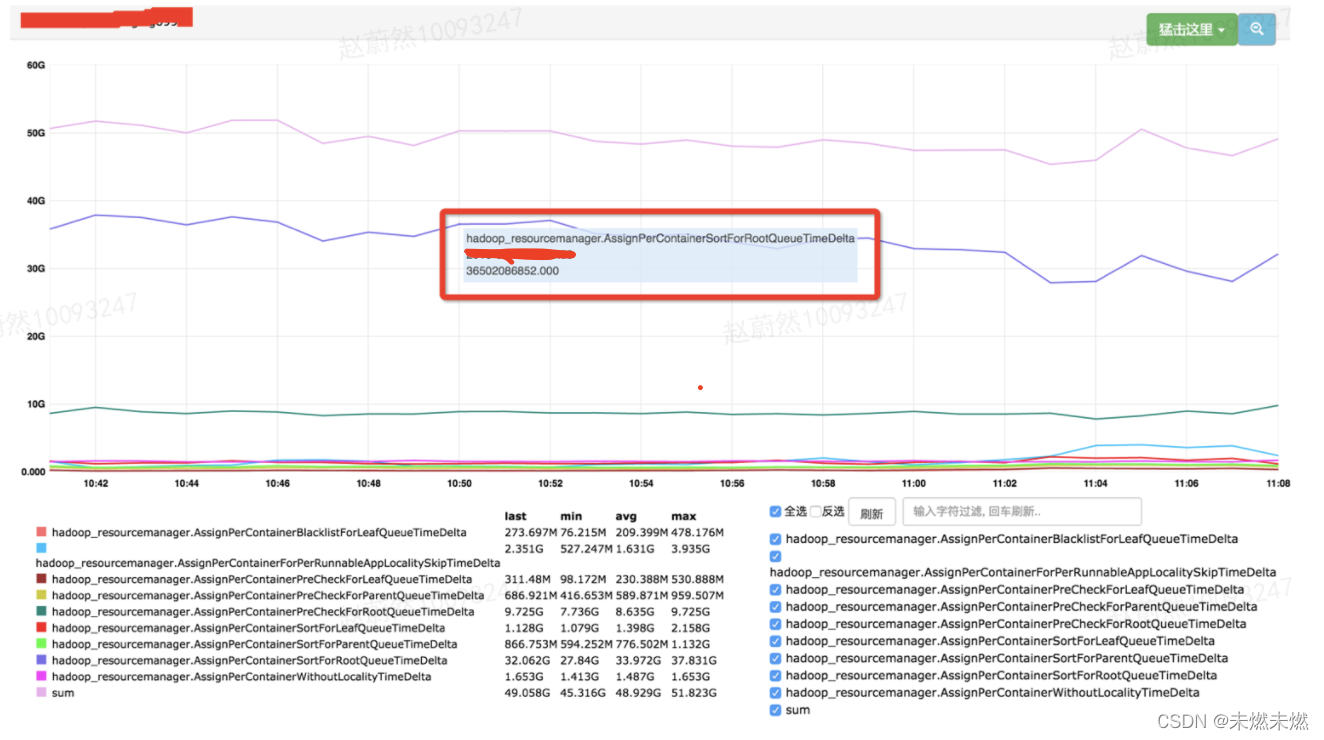Click the 10:50 x-axis time label

coord(459,484)
